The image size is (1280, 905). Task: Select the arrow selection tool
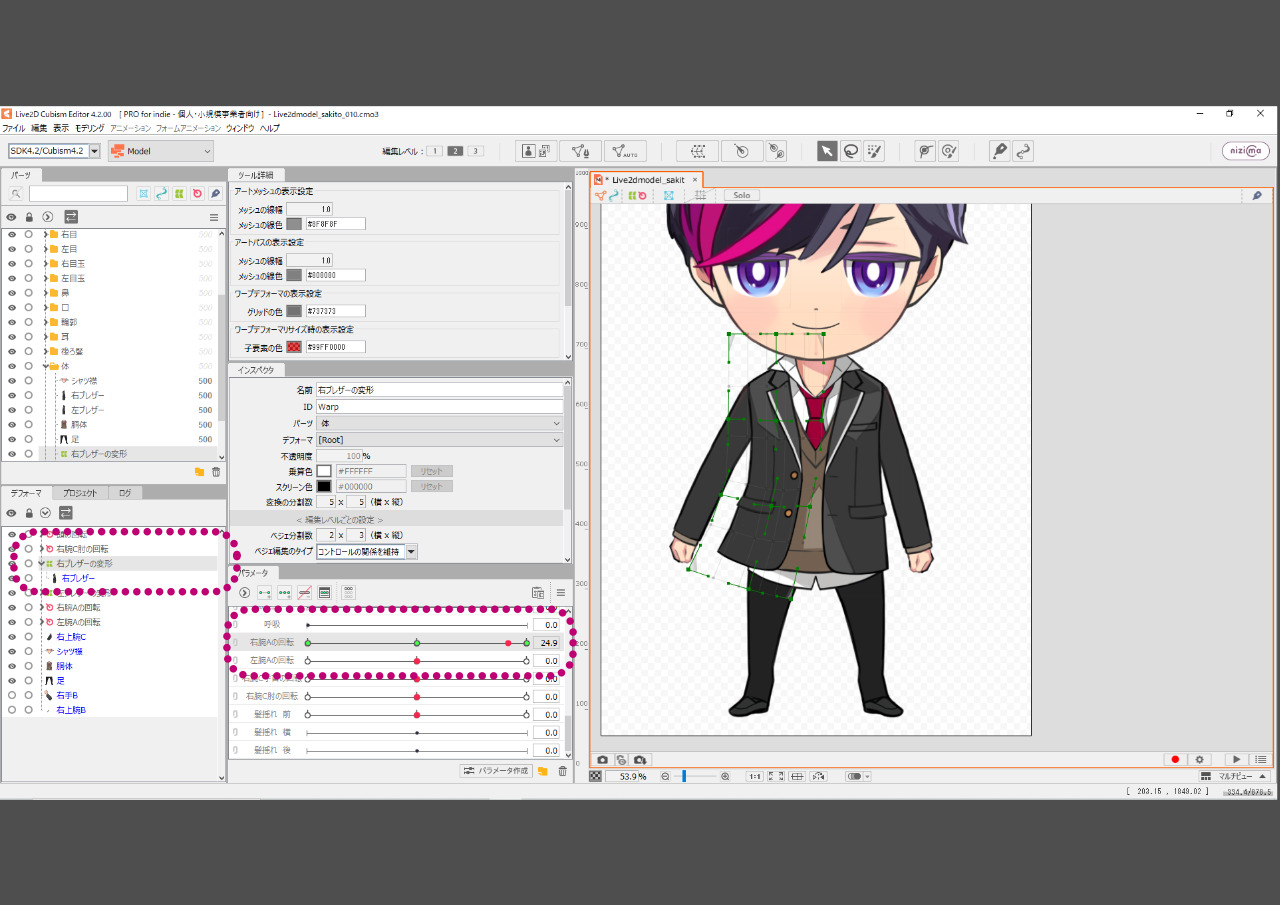pyautogui.click(x=827, y=151)
